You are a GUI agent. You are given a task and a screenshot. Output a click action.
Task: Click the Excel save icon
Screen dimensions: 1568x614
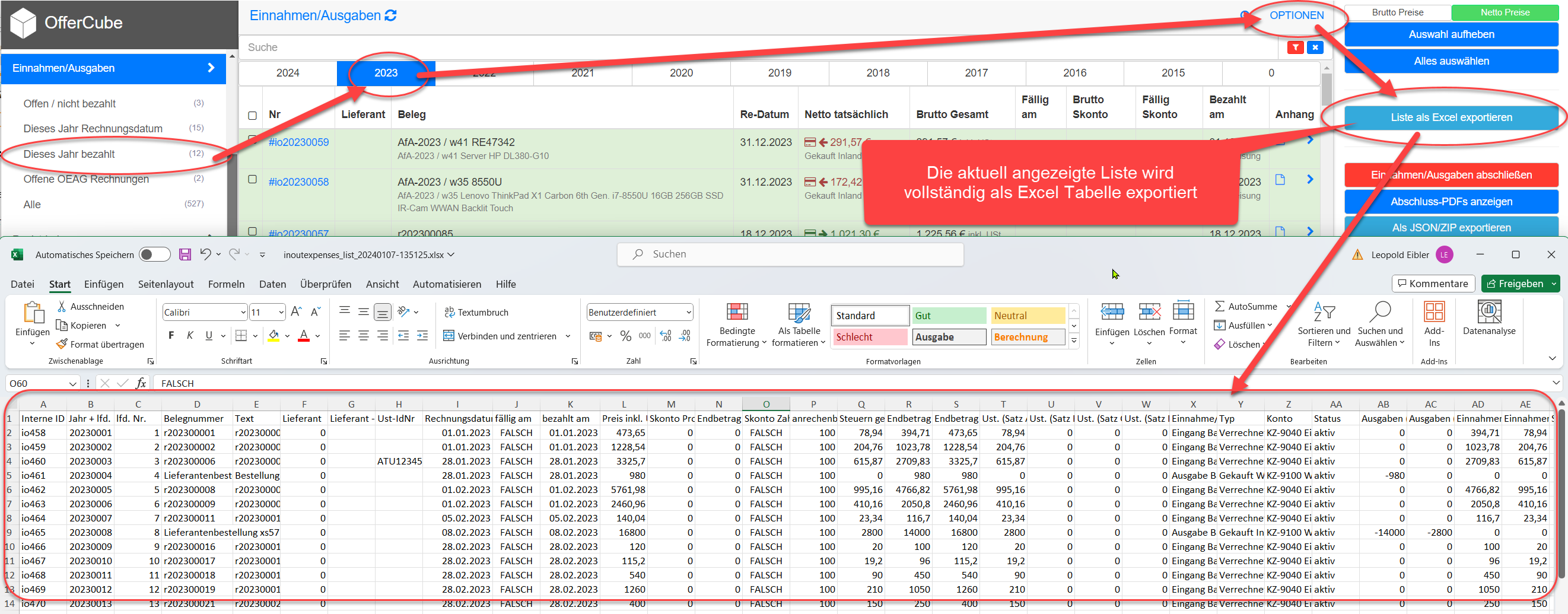point(185,254)
